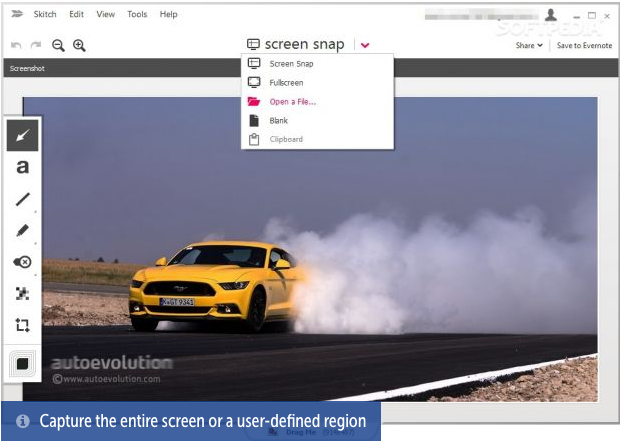
Task: Select the Arrow tool
Action: 23,136
